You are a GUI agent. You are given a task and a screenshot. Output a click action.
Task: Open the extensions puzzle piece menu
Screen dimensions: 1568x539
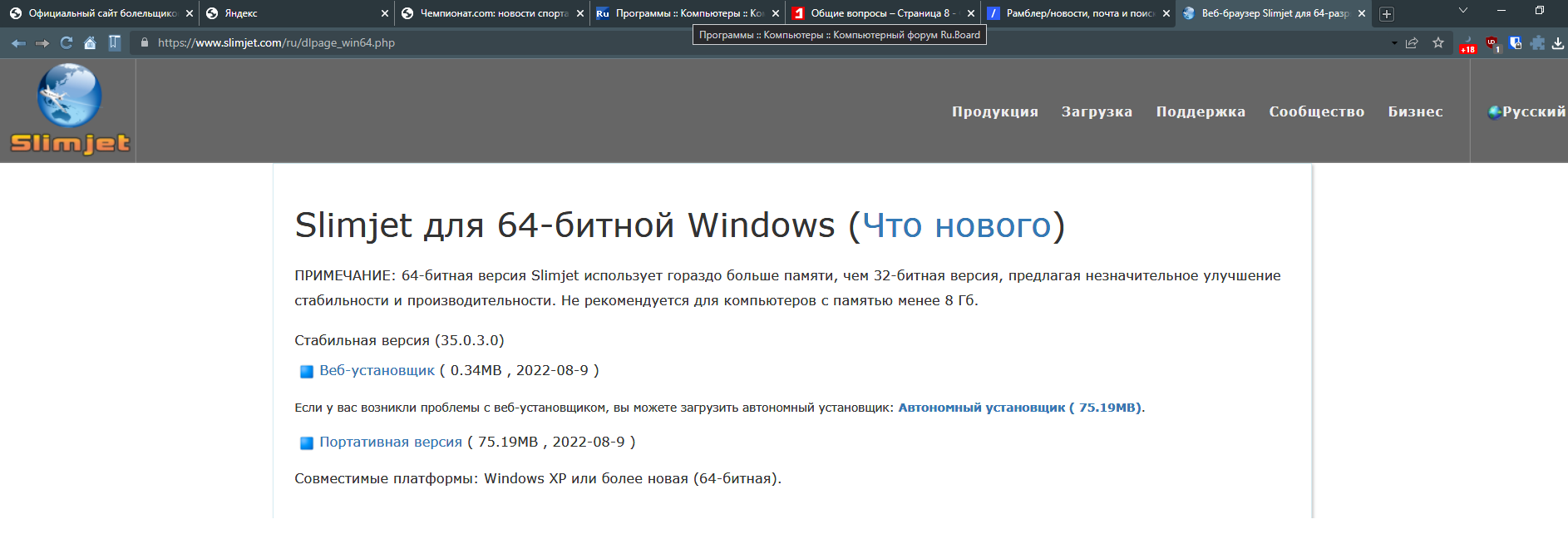(1538, 43)
